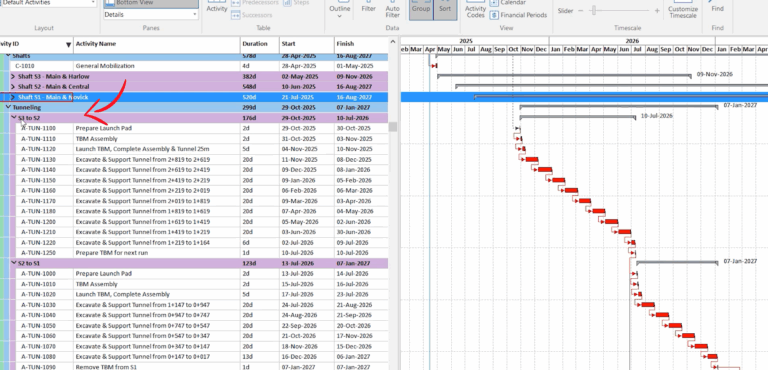The height and width of the screenshot is (370, 768).
Task: Toggle the Bottom View pane button
Action: point(151,3)
